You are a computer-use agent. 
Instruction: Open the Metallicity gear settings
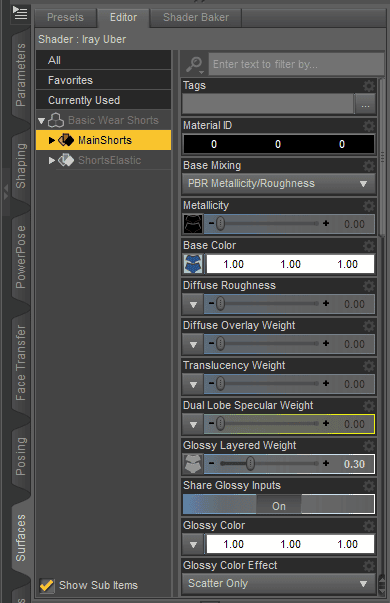tap(368, 205)
